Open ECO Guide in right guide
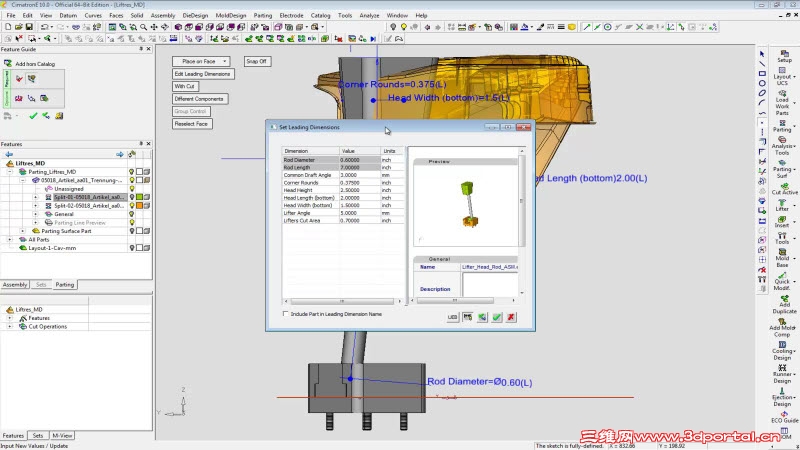800x450 pixels. [x=784, y=417]
